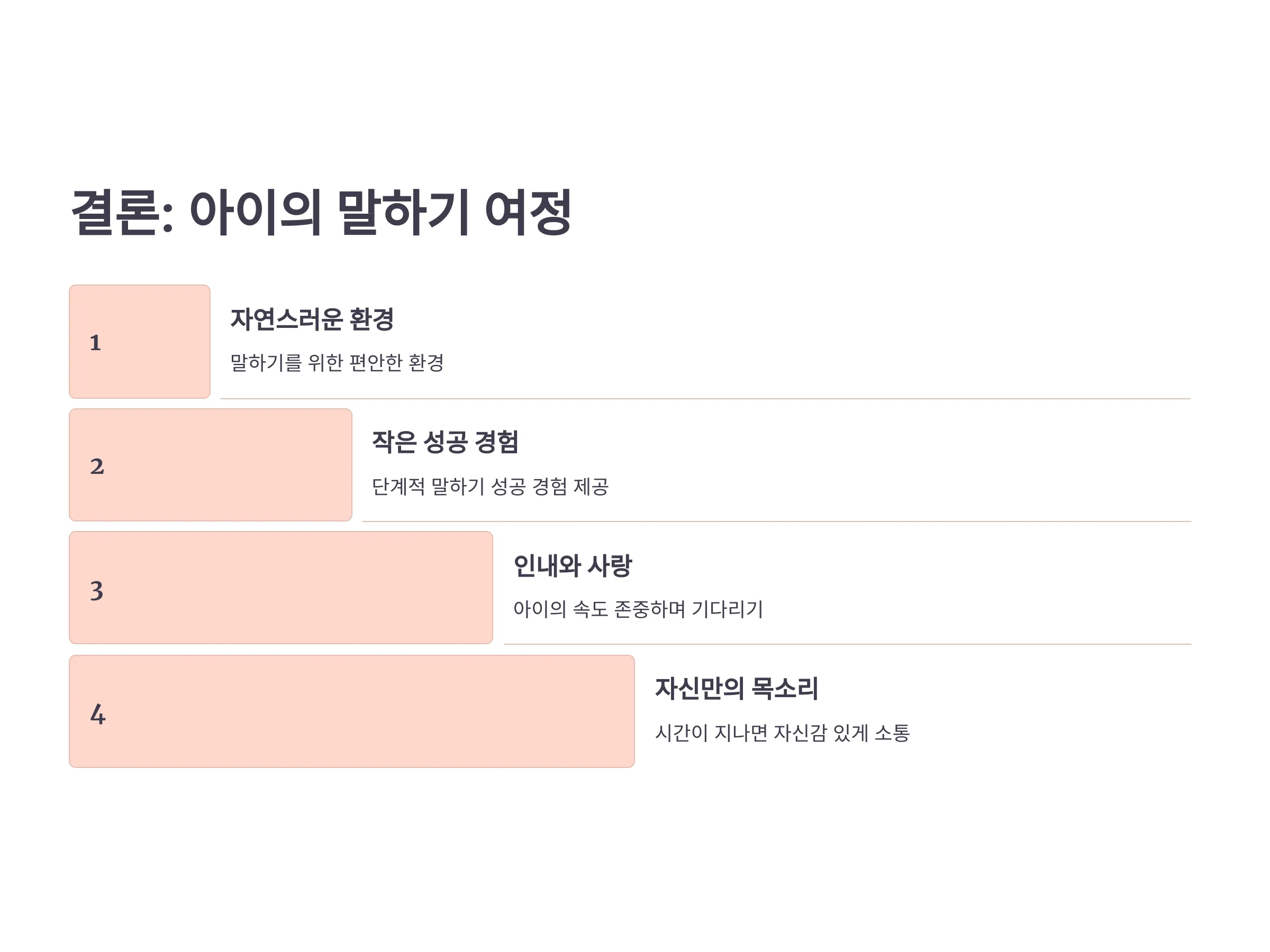The height and width of the screenshot is (952, 1270).
Task: Select the pink box numbered 2
Action: point(210,465)
